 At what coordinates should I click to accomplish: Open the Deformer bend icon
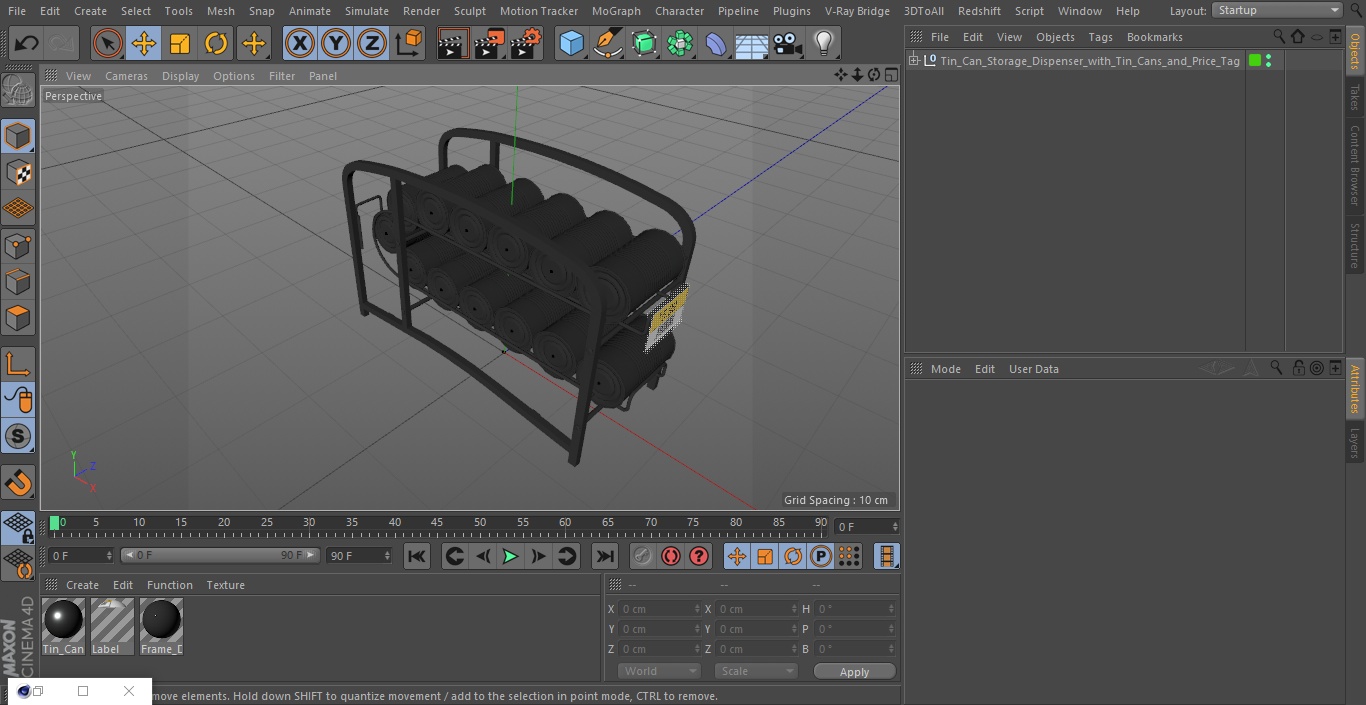click(x=716, y=43)
